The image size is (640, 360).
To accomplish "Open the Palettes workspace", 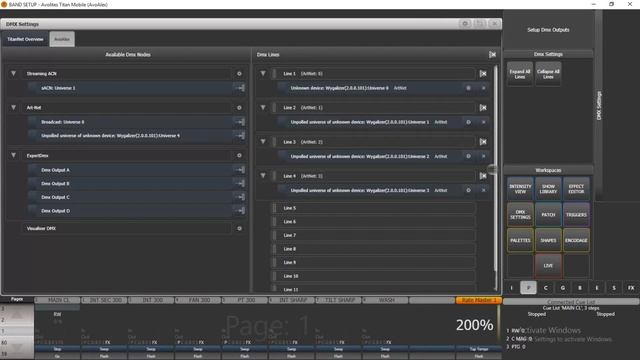I will pos(520,240).
